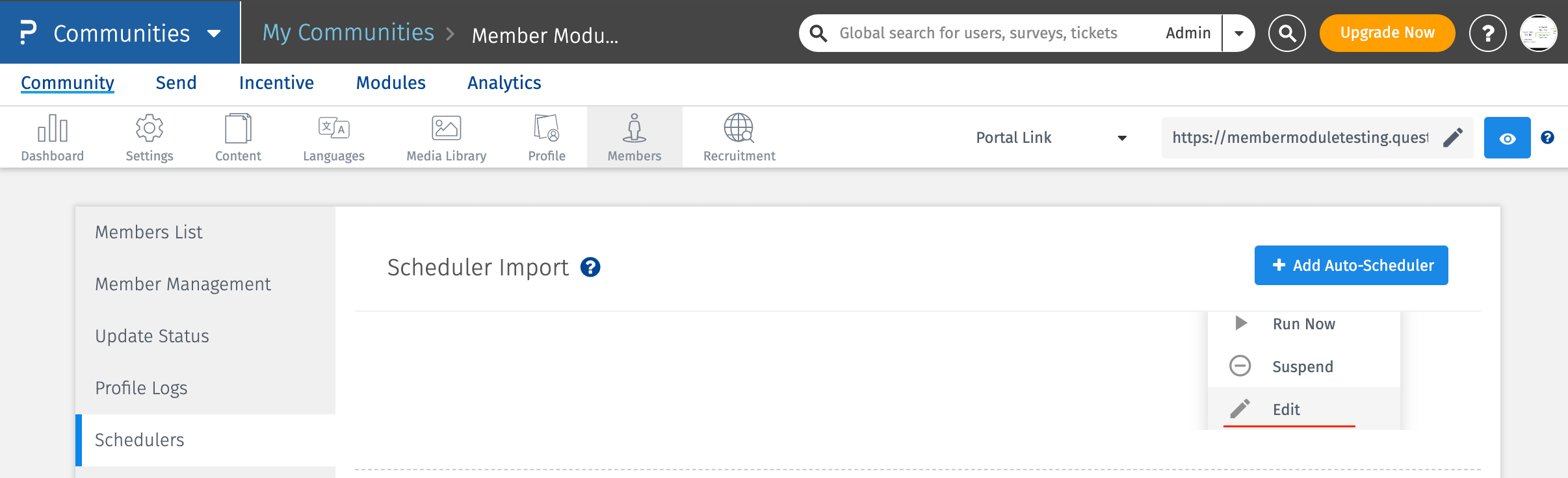
Task: Switch to the Modules tab
Action: coord(391,83)
